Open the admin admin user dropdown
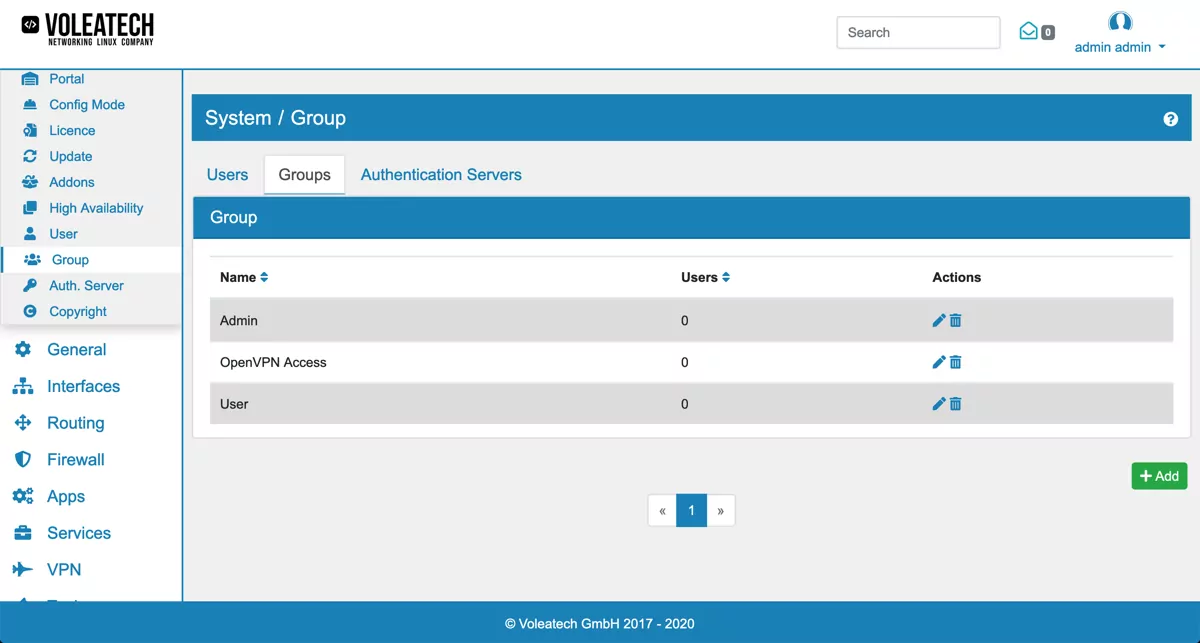Screen dimensions: 1200x643 1120,45
